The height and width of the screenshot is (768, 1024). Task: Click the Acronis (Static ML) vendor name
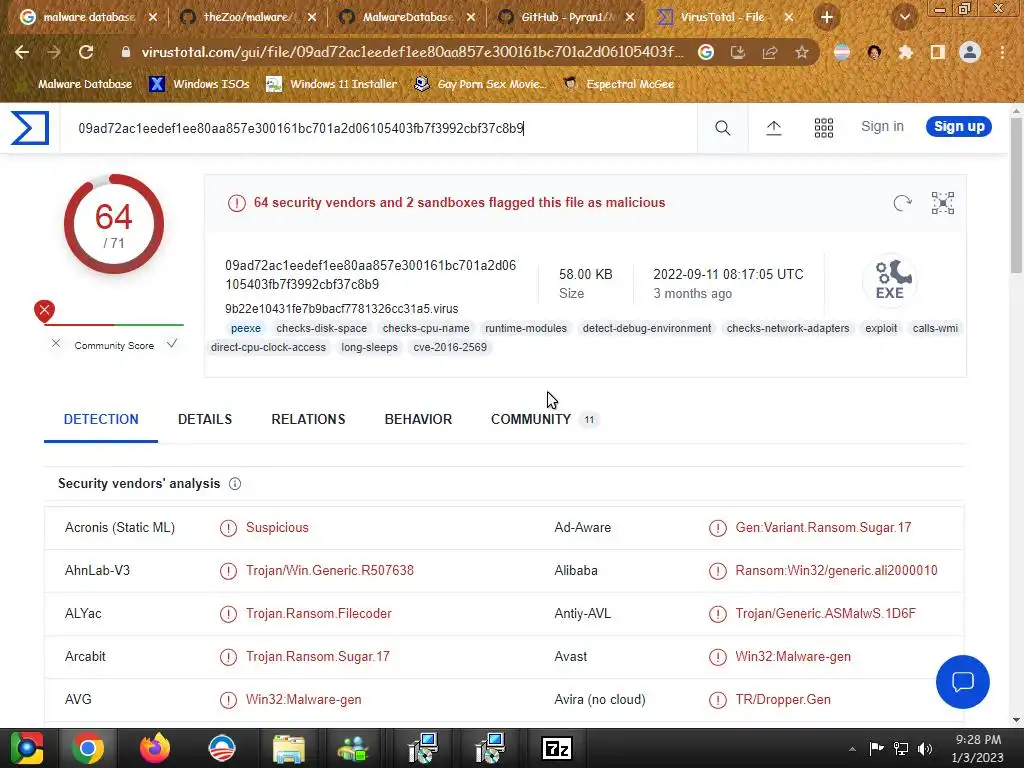tap(120, 528)
